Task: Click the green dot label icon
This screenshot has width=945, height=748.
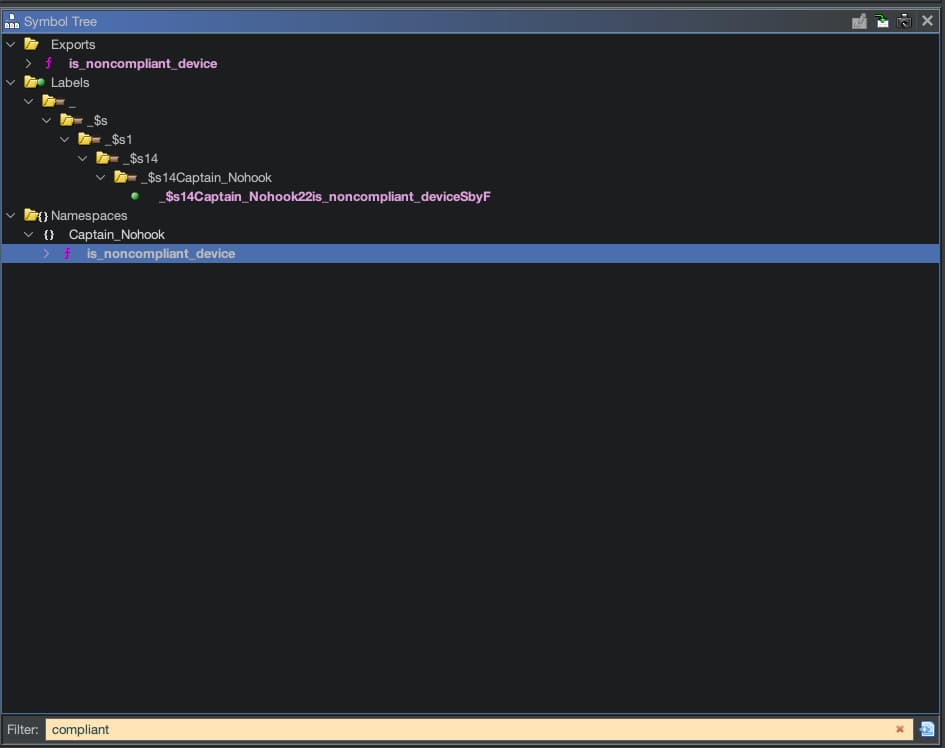Action: click(x=135, y=196)
